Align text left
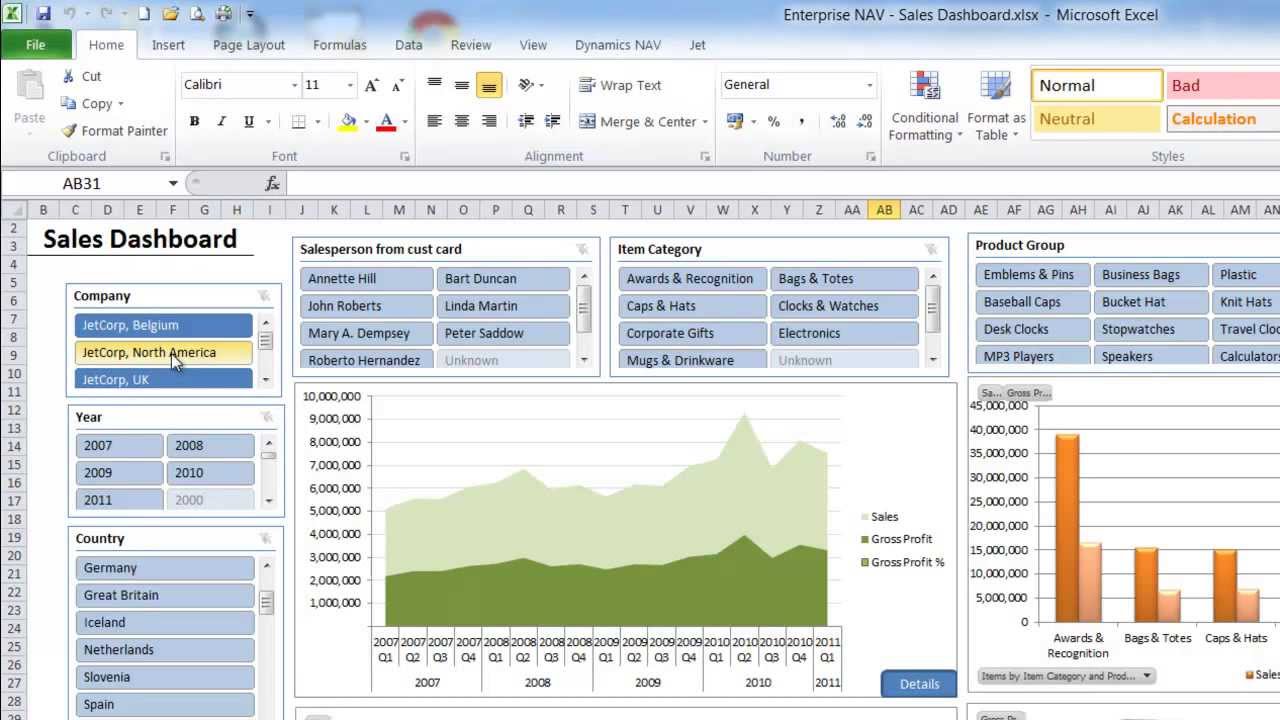 click(435, 122)
